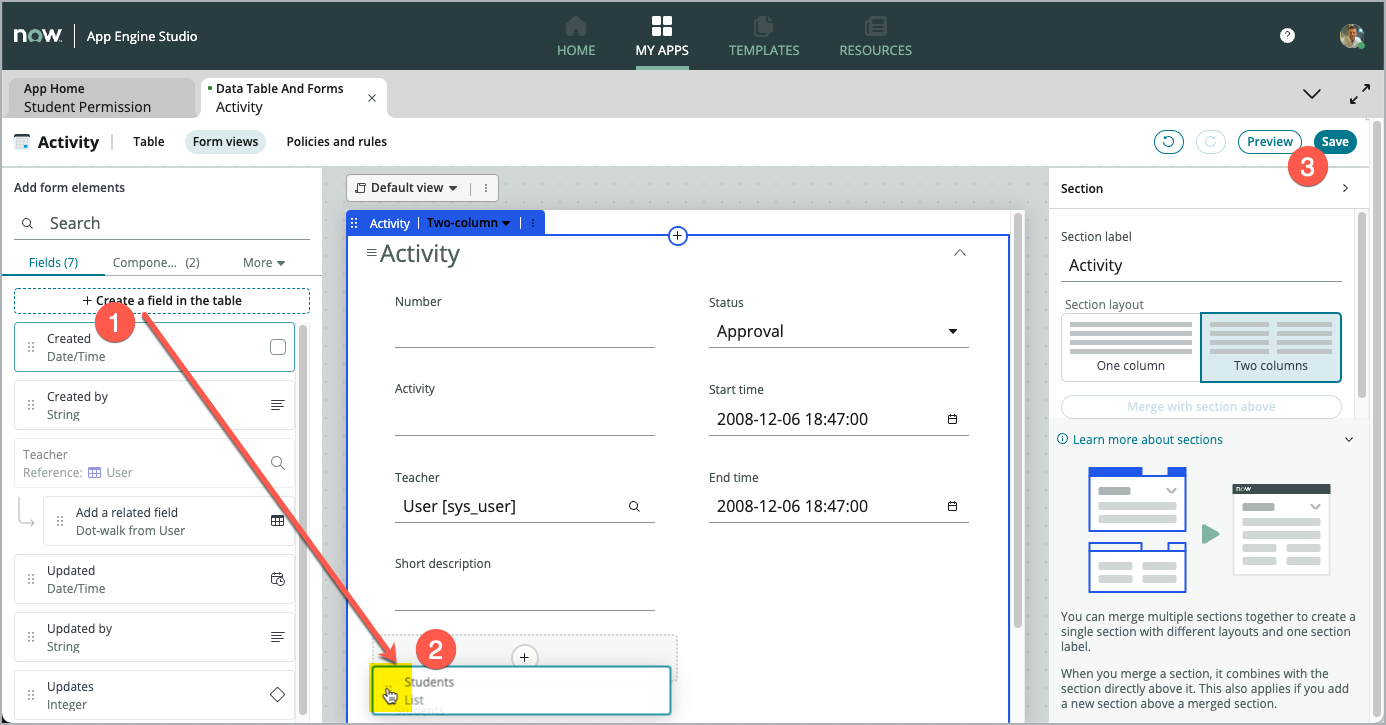Open the More dropdown in form elements
Viewport: 1386px width, 725px height.
tap(264, 262)
